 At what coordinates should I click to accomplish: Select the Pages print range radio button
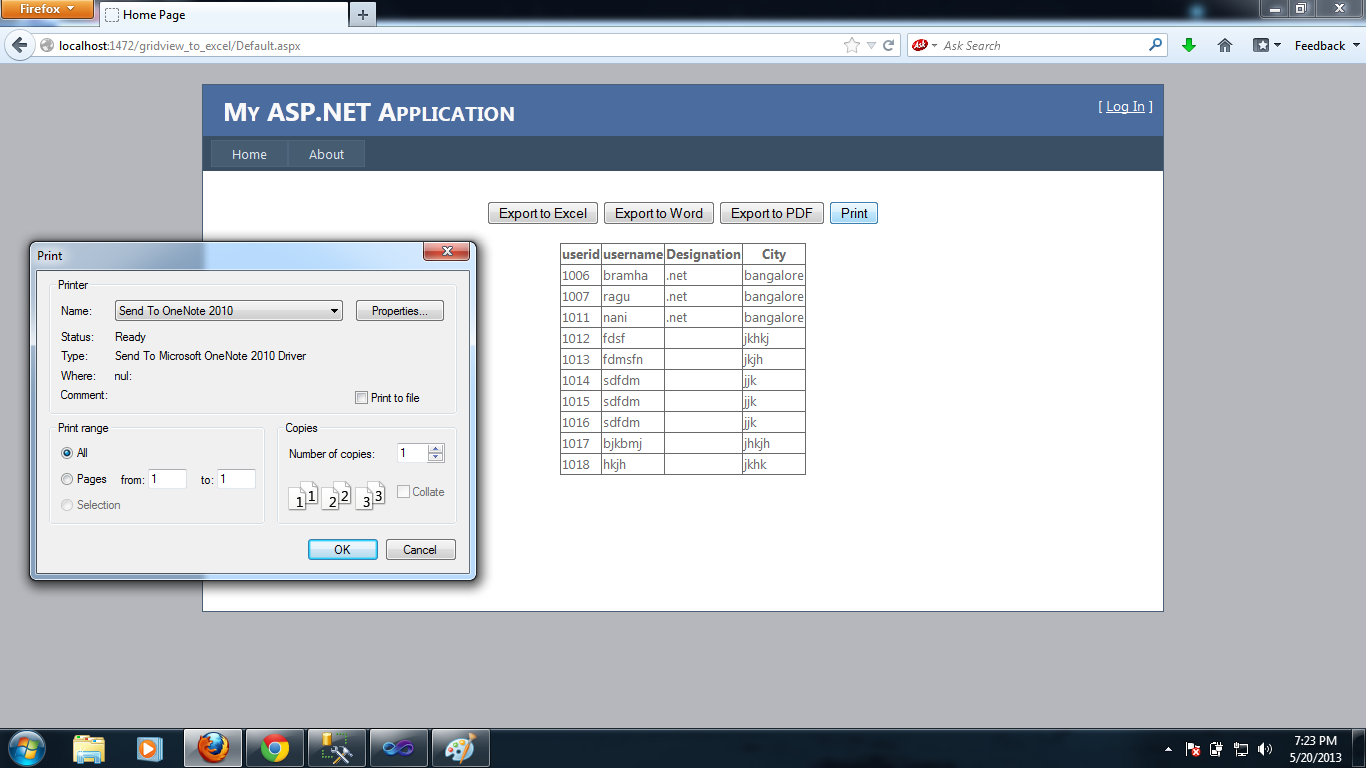pyautogui.click(x=66, y=479)
